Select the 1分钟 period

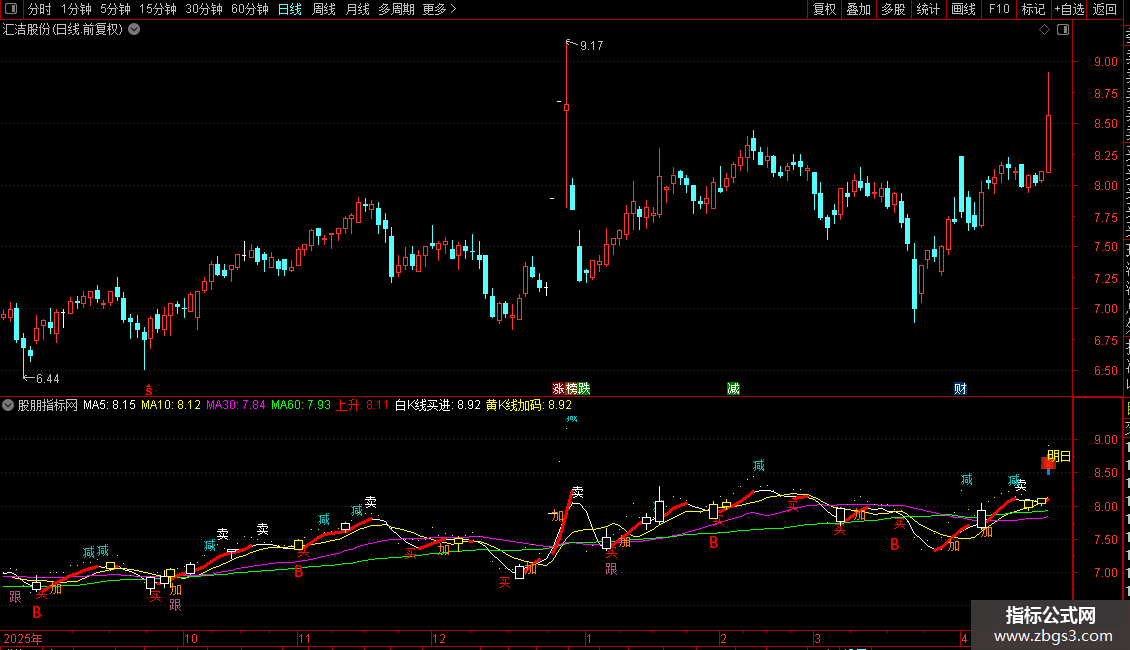click(x=76, y=9)
